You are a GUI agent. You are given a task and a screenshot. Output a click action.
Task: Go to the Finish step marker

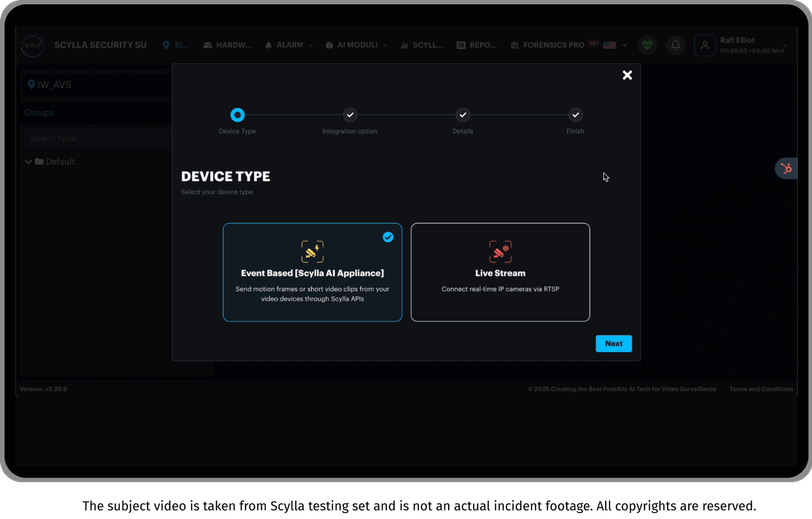(575, 115)
